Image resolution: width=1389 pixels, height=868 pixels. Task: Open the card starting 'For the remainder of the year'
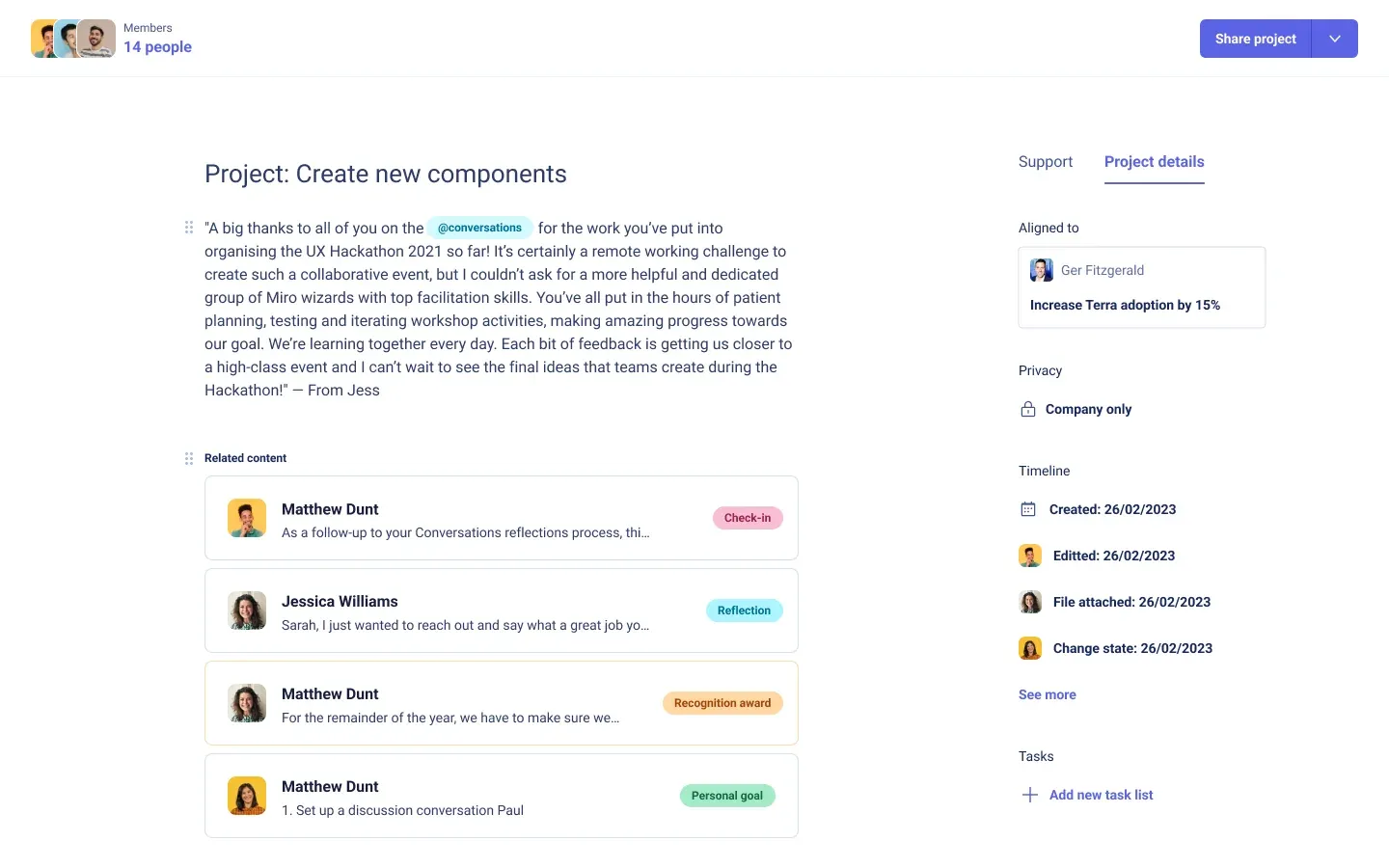coord(502,703)
